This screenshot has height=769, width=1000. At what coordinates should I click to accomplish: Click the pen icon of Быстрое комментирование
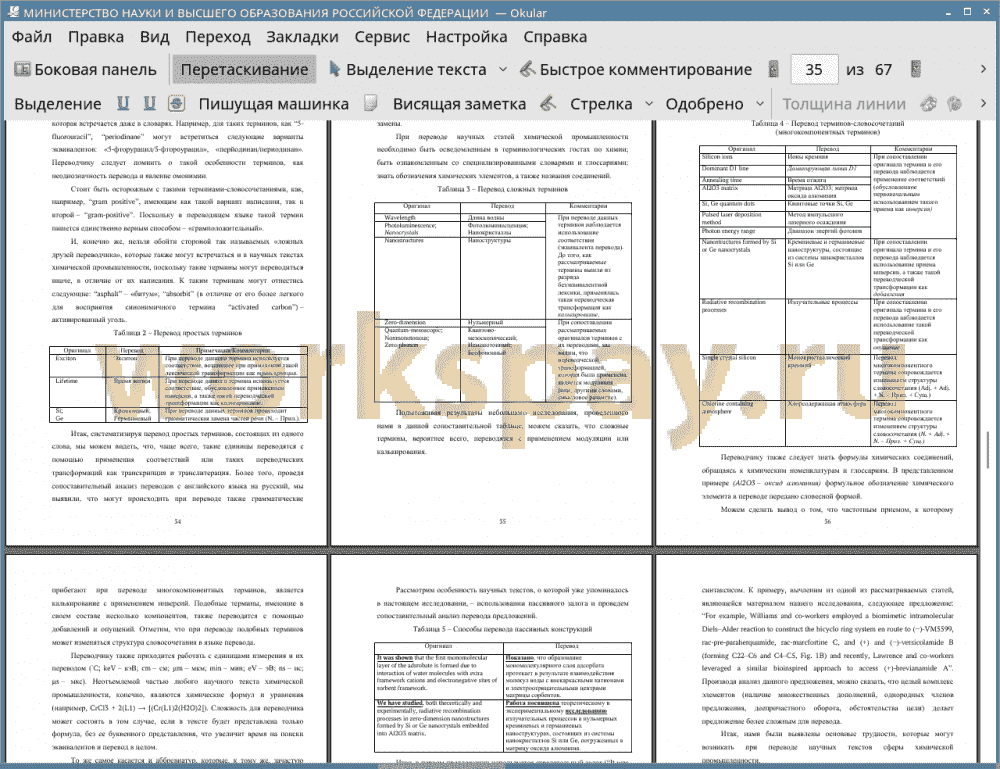[x=527, y=69]
